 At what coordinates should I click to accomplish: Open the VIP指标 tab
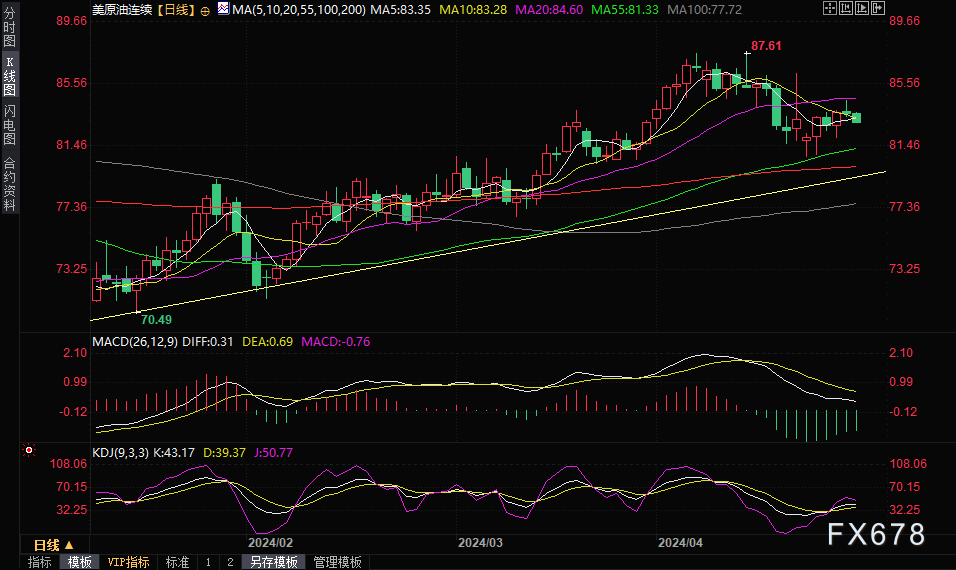pos(128,562)
